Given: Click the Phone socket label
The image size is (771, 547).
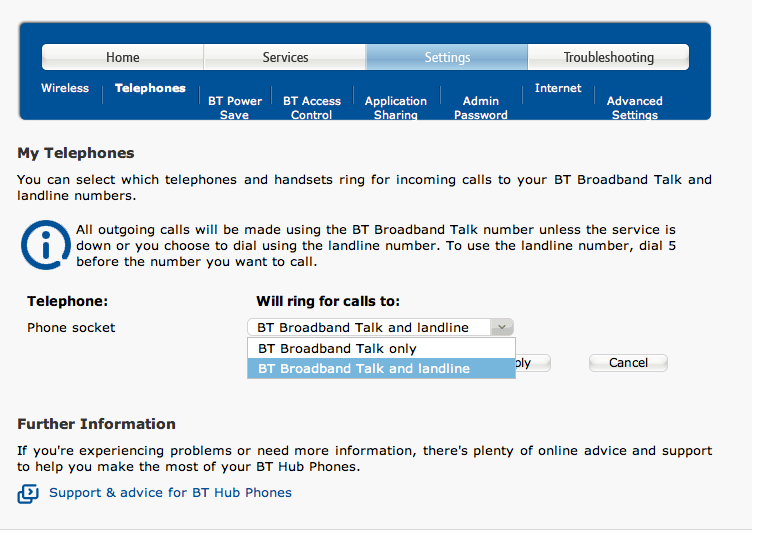Looking at the screenshot, I should 71,328.
